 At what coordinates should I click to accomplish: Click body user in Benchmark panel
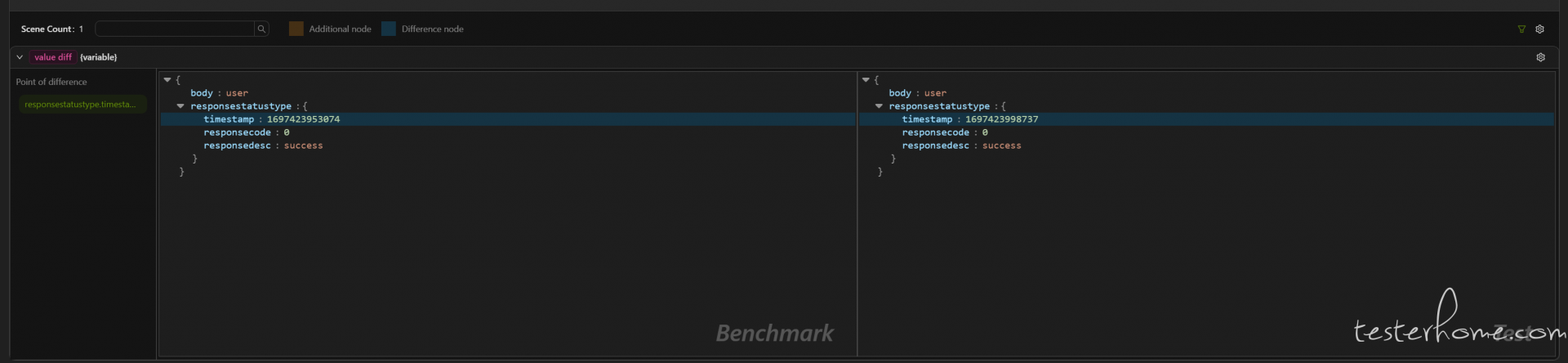(219, 93)
